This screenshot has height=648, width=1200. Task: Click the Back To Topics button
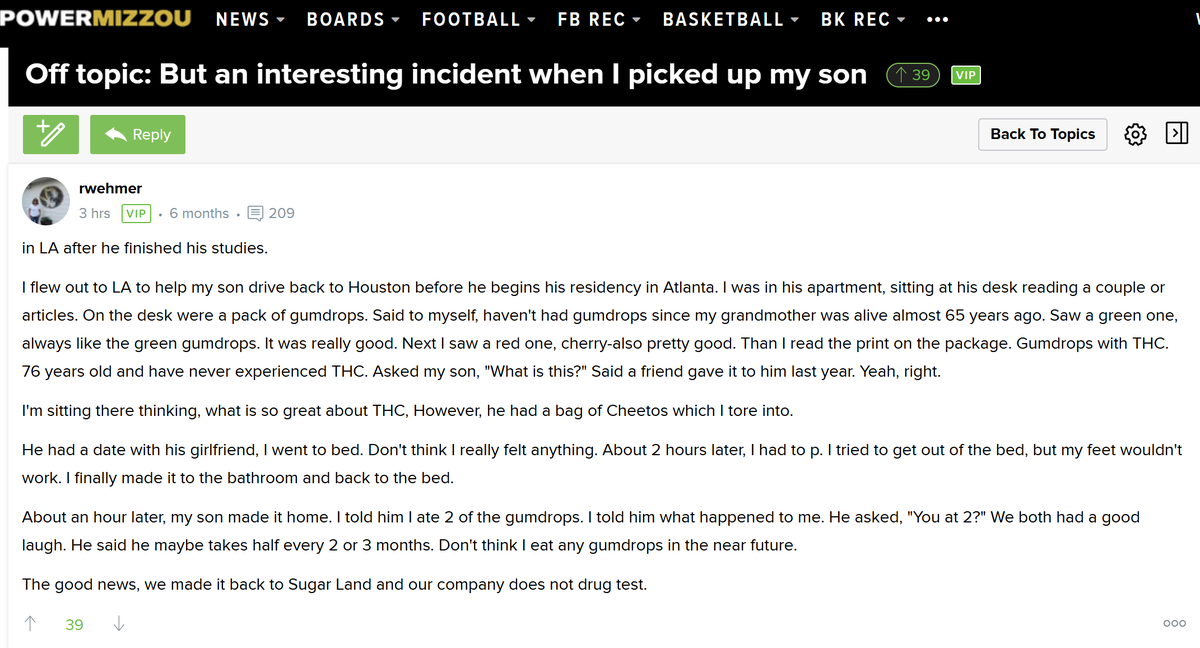click(1042, 134)
